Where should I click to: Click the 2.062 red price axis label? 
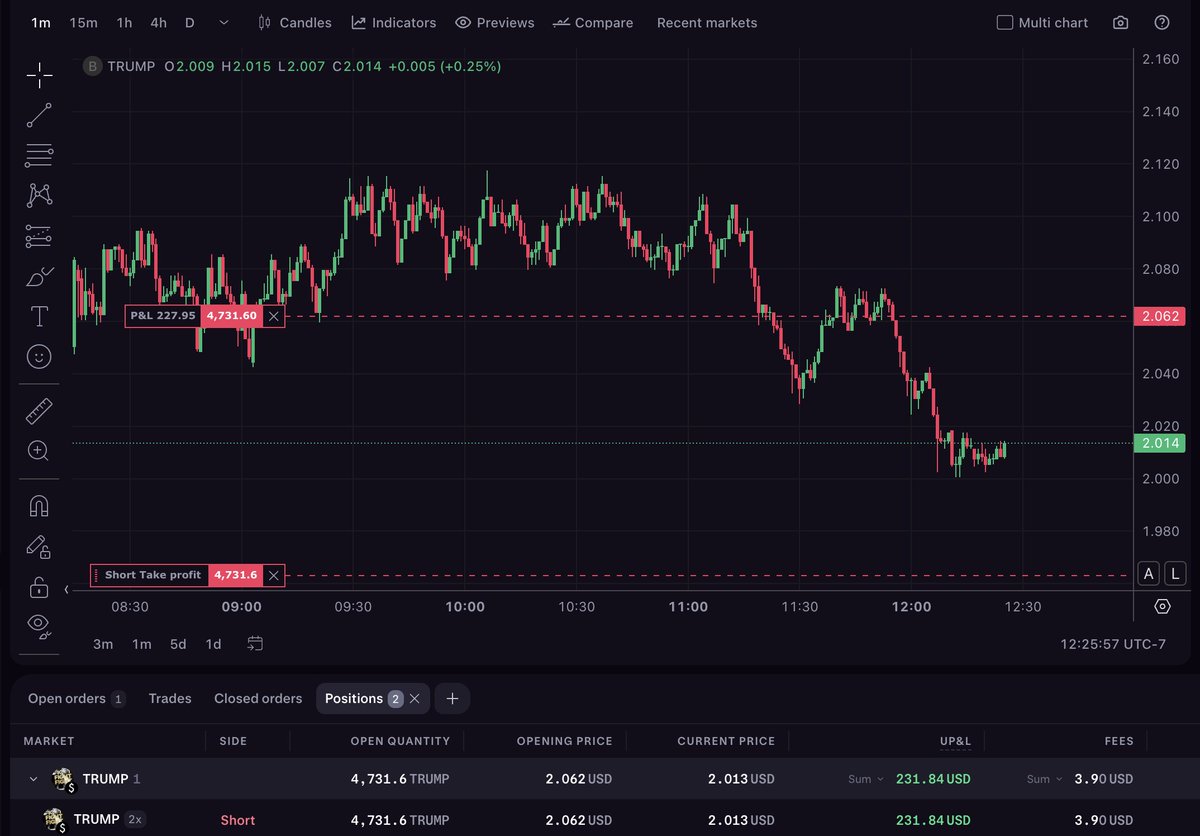click(1159, 316)
